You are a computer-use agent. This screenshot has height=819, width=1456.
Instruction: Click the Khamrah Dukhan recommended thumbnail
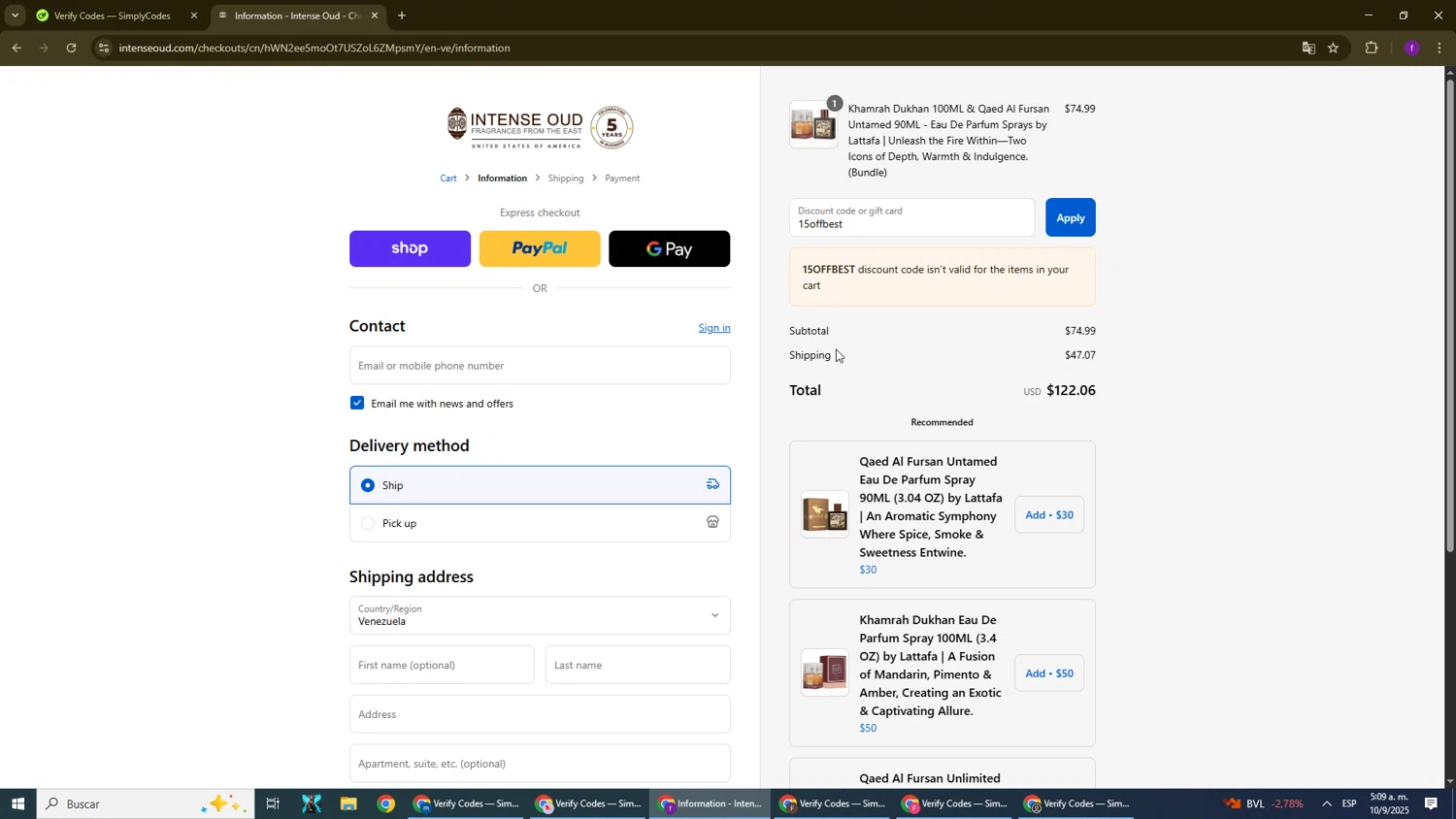[825, 672]
